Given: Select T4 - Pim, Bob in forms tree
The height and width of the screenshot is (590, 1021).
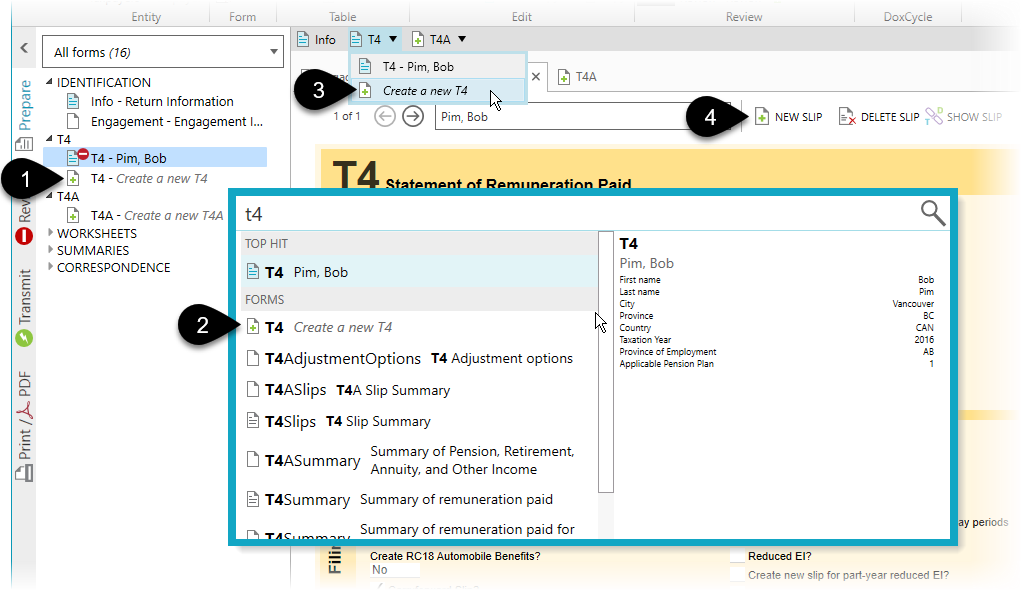Looking at the screenshot, I should coord(155,158).
